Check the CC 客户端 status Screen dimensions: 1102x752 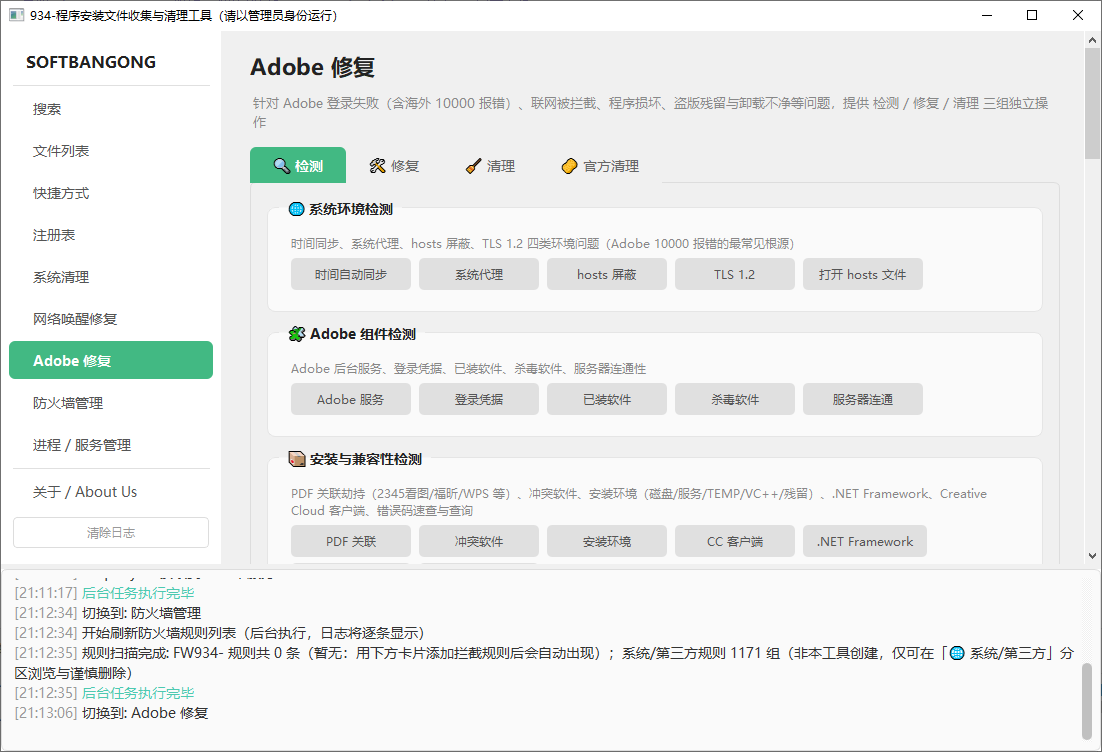click(734, 541)
